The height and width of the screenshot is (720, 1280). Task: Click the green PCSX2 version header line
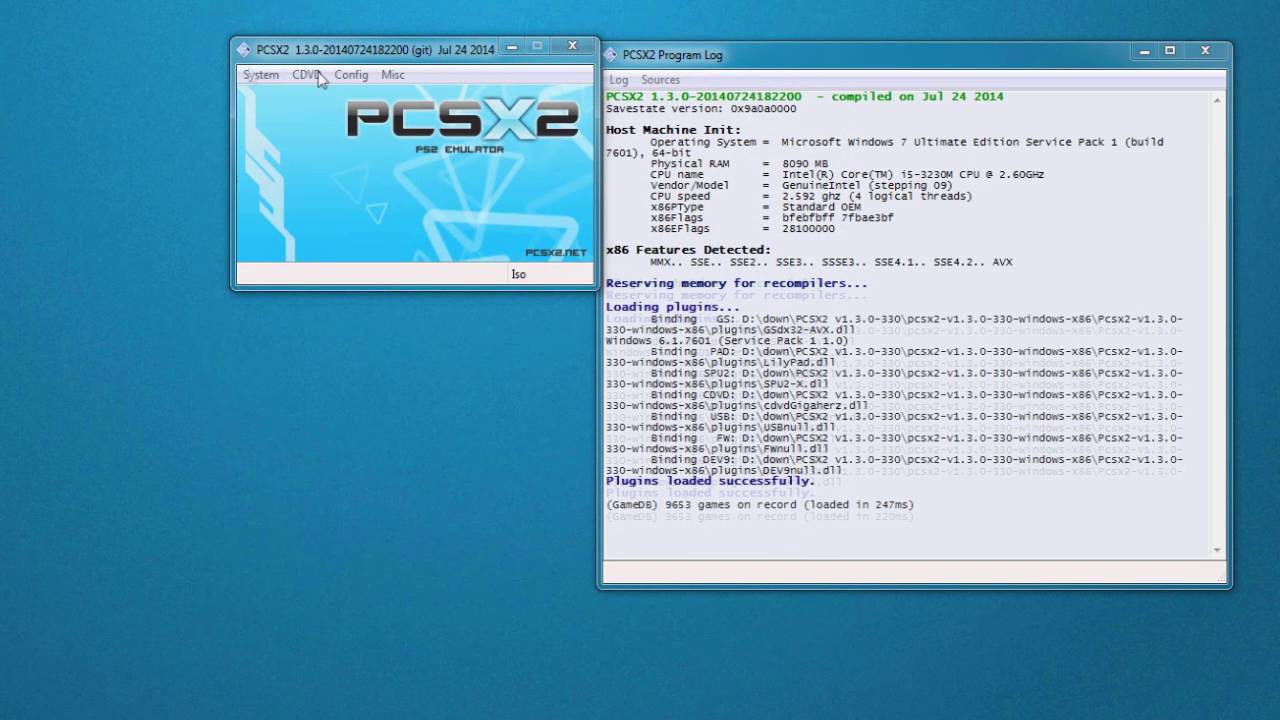coord(804,96)
